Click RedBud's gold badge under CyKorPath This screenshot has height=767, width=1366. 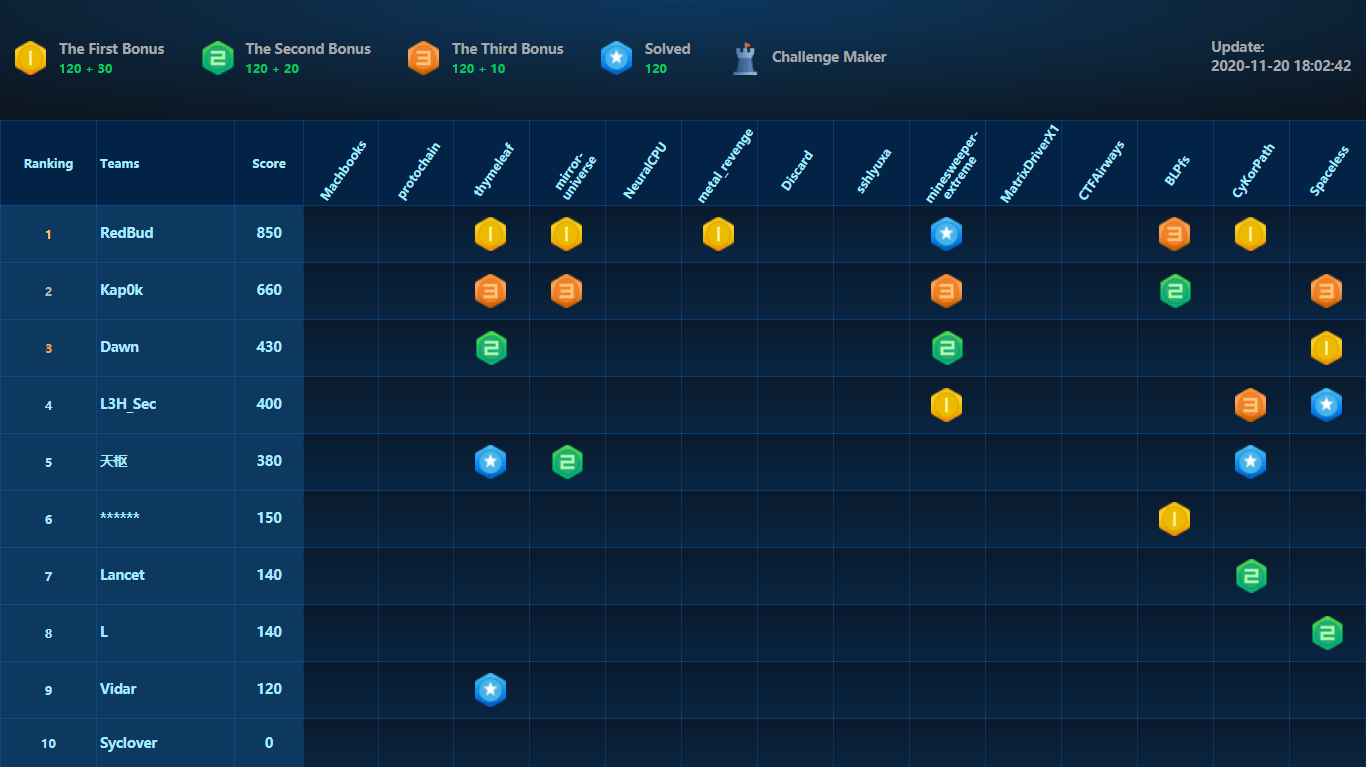(x=1250, y=234)
